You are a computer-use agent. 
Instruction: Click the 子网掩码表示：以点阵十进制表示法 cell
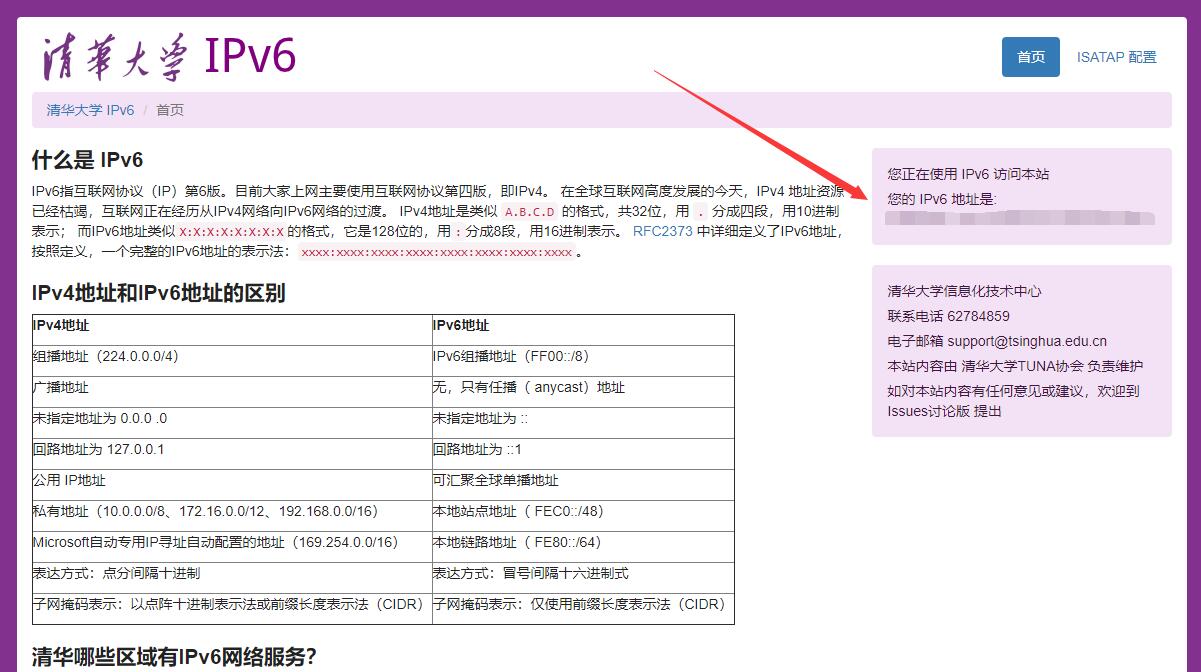232,608
